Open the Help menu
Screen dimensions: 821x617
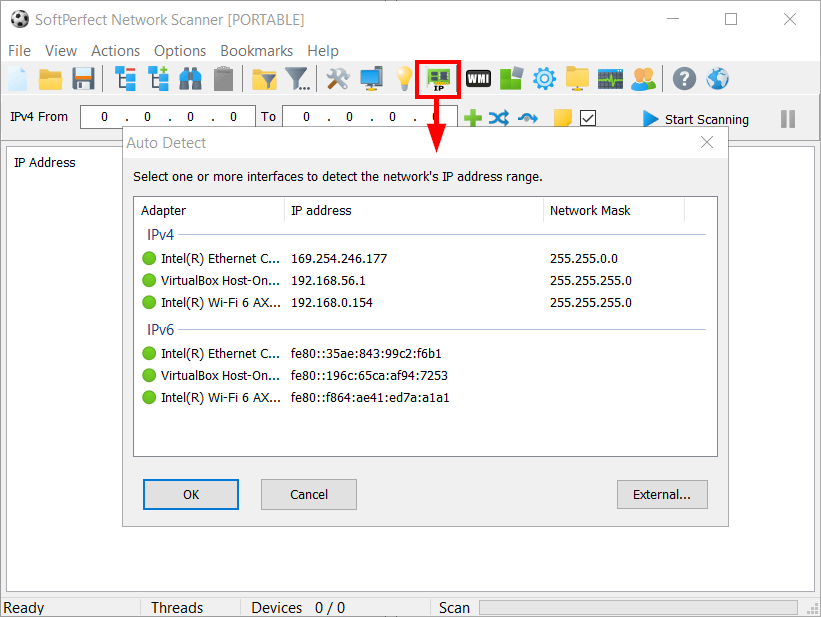click(x=323, y=51)
